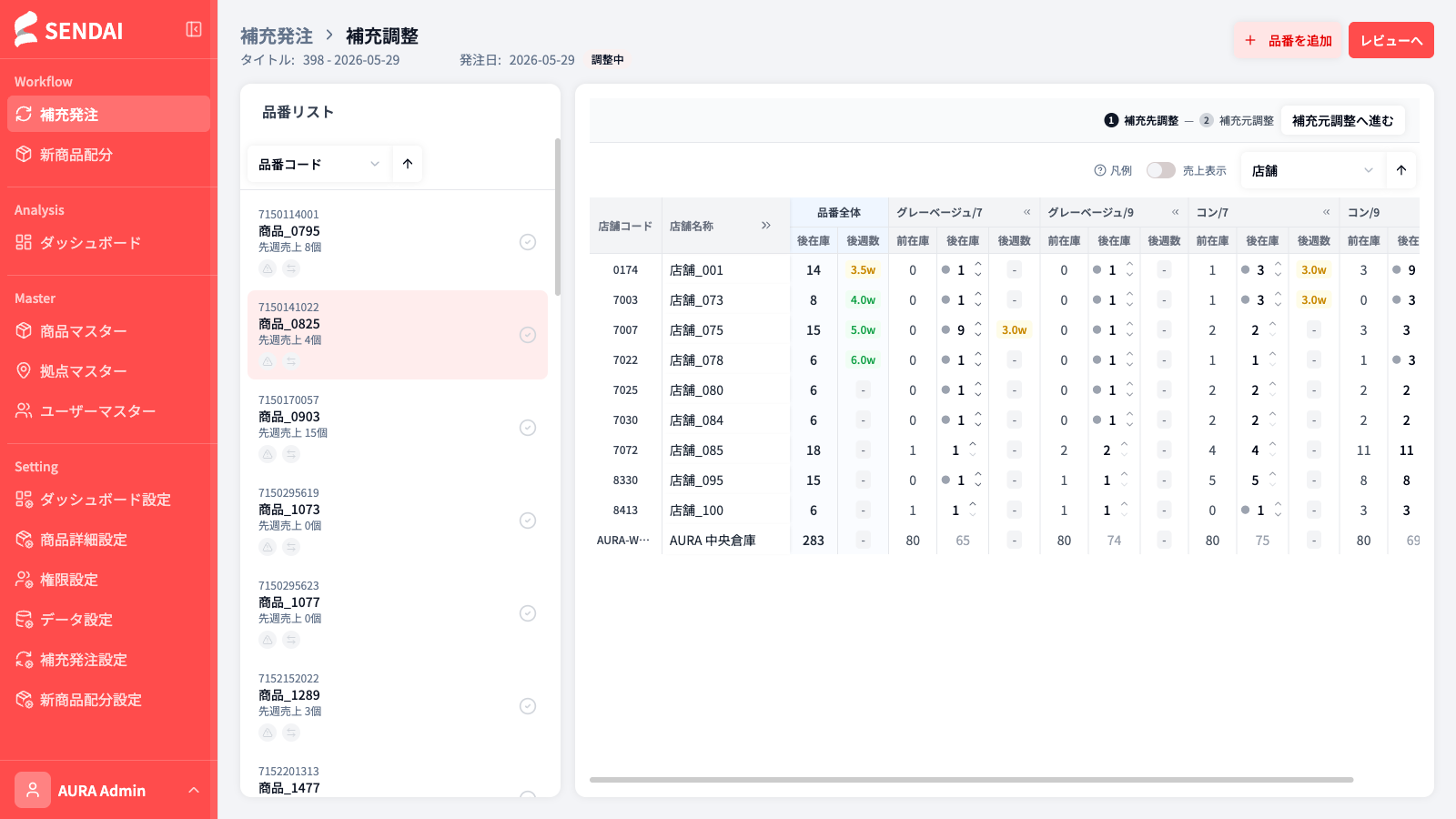
Task: Click the 新商品配分 box icon in sidebar
Action: click(24, 154)
